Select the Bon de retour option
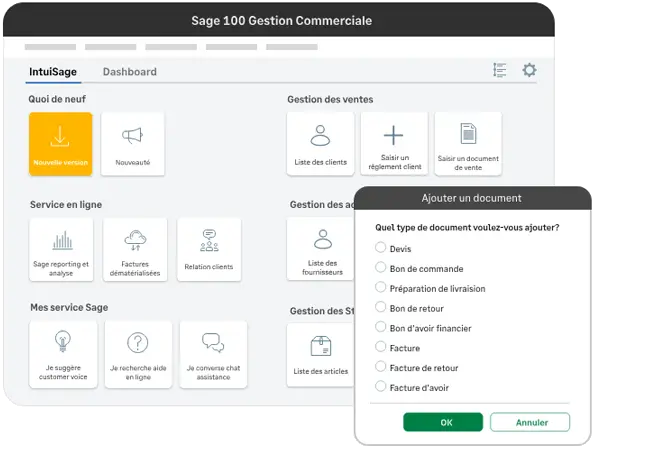Image resolution: width=650 pixels, height=452 pixels. 381,307
